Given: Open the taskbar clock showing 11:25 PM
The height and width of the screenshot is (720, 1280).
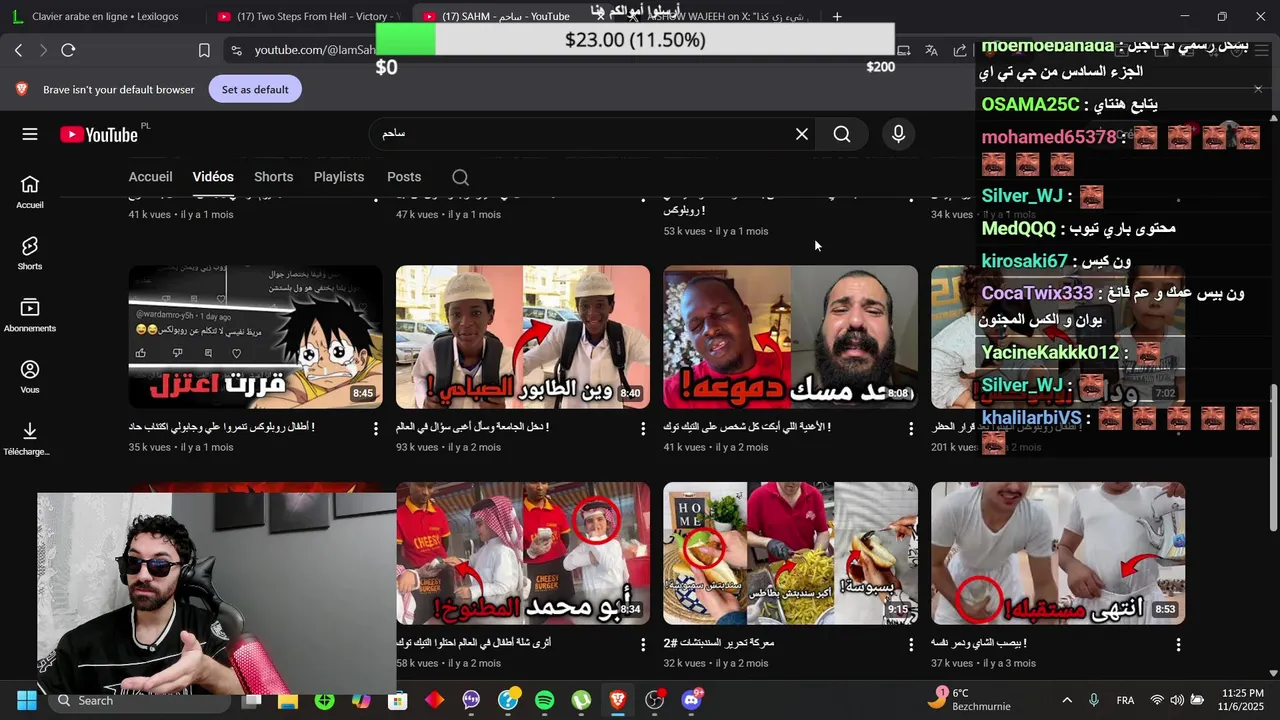Looking at the screenshot, I should (1241, 700).
